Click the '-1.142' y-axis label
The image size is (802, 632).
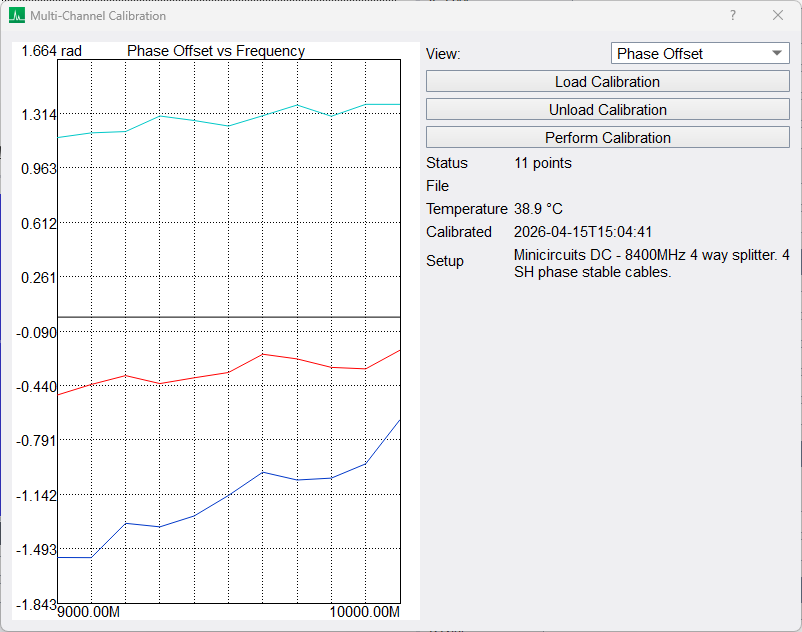pos(36,495)
